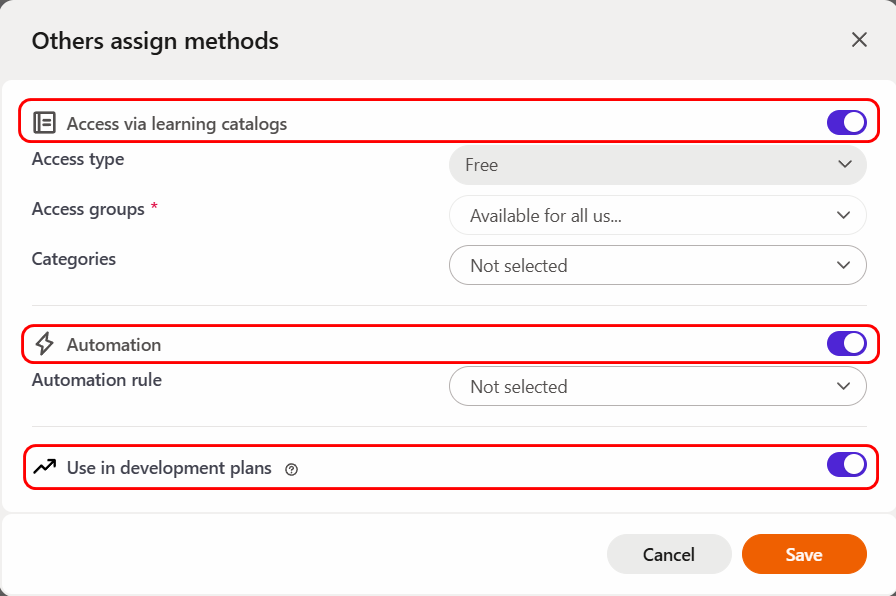Click the Access via learning catalogs label
Image resolution: width=896 pixels, height=596 pixels.
pos(177,124)
